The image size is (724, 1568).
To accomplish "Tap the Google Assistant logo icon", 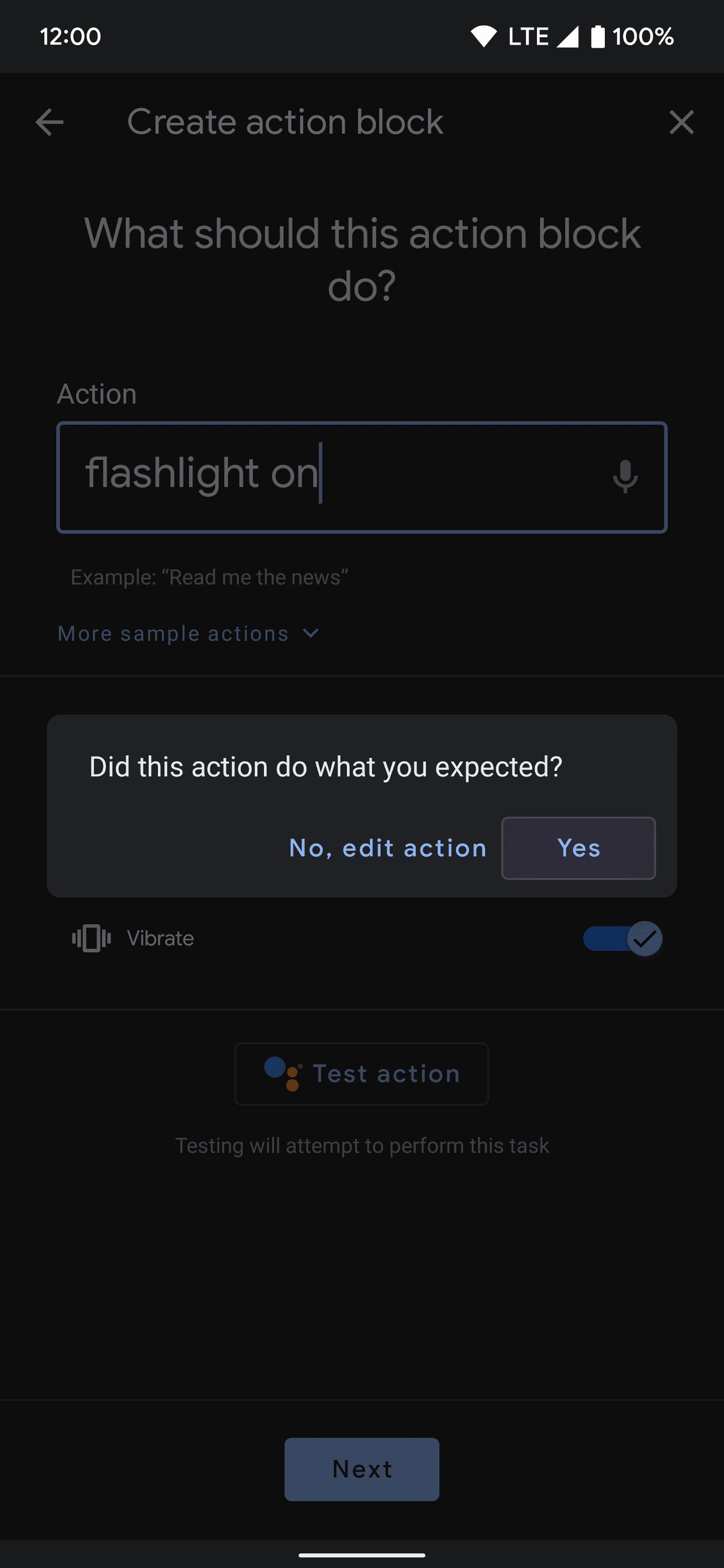I will 282,1074.
